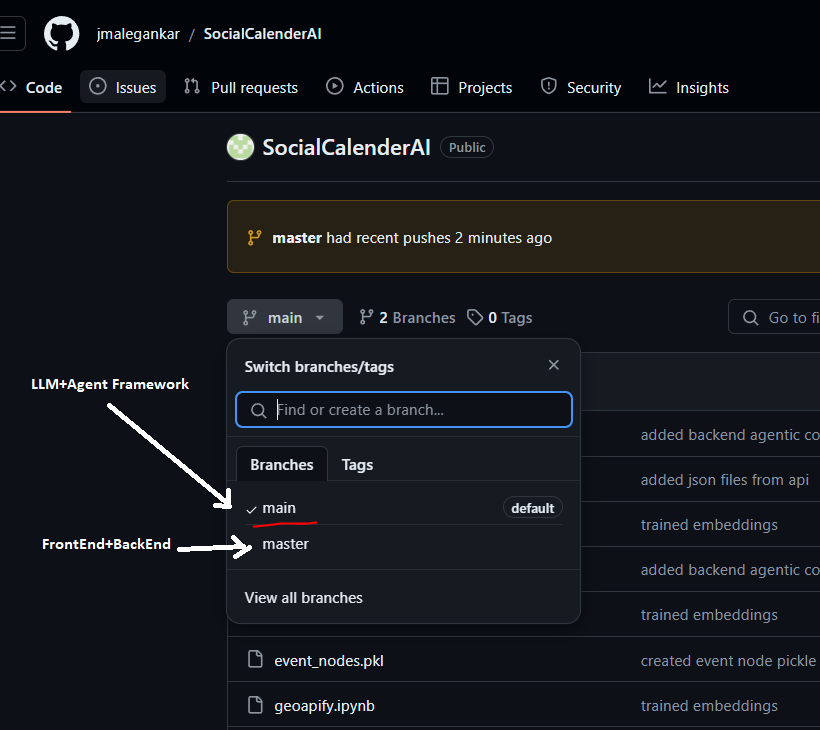Image resolution: width=820 pixels, height=730 pixels.
Task: Click the Branches count branch icon
Action: pyautogui.click(x=366, y=317)
